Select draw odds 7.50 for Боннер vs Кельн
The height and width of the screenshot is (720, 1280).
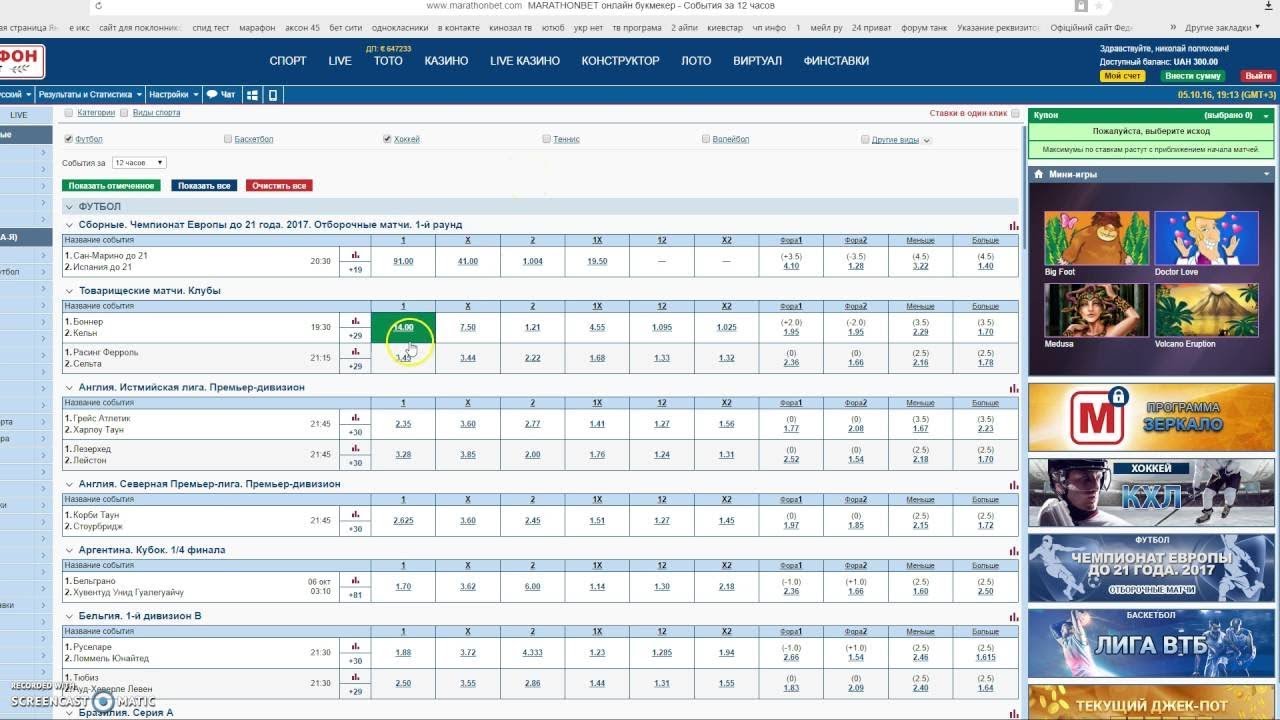[x=468, y=328]
